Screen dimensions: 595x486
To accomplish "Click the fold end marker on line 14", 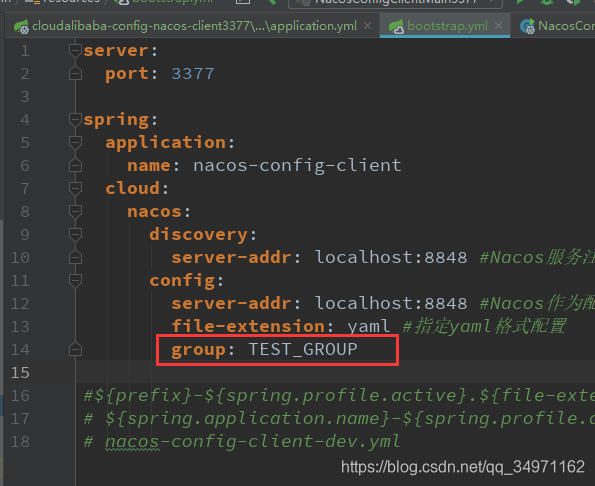I will tap(76, 349).
